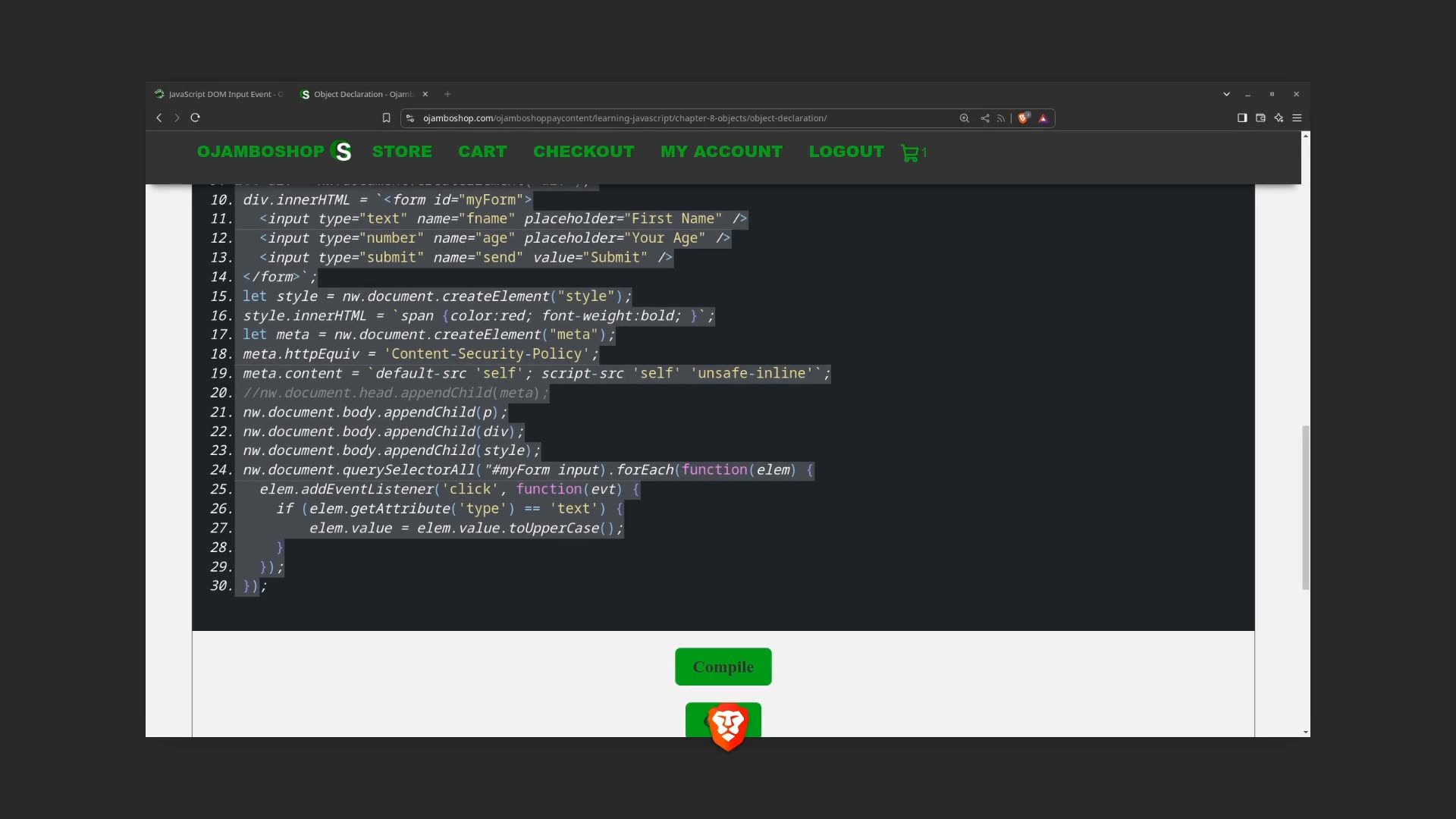Click 'addEventListener' on line 25

[368, 489]
